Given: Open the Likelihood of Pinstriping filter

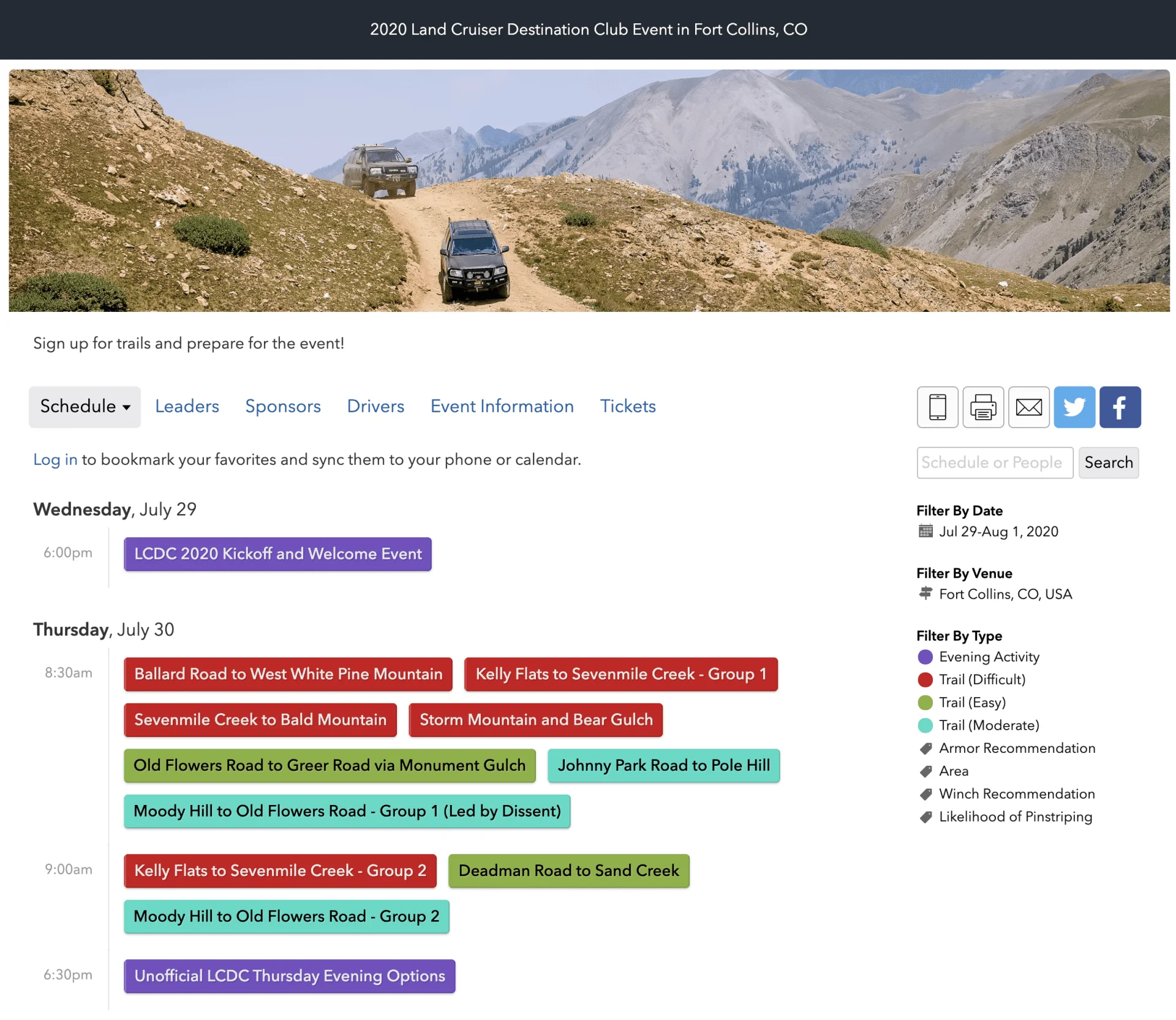Looking at the screenshot, I should (x=1016, y=817).
